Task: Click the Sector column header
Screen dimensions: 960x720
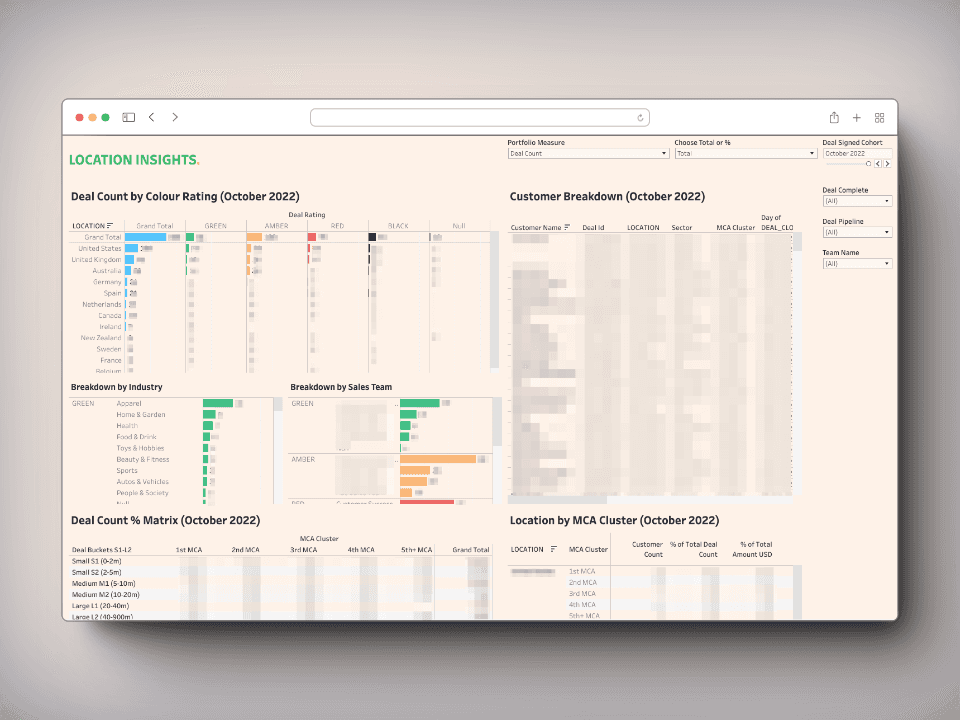Action: pyautogui.click(x=681, y=228)
